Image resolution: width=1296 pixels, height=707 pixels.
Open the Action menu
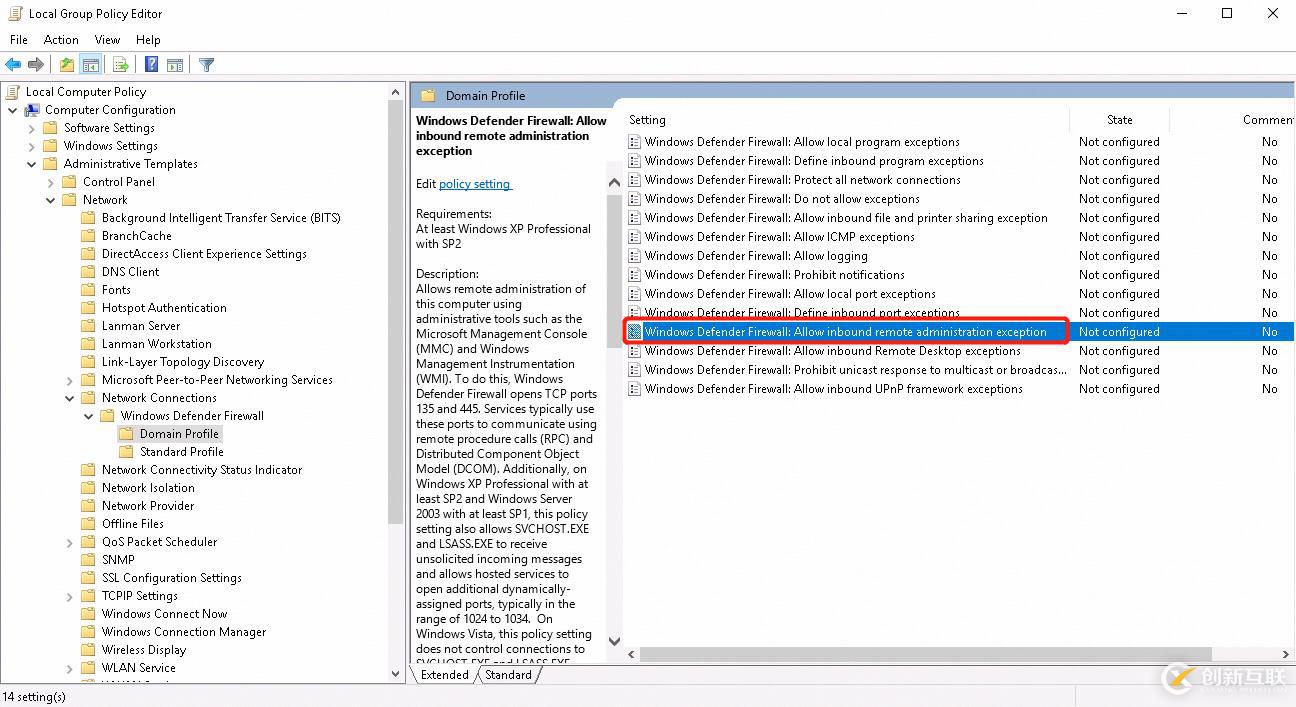pyautogui.click(x=60, y=39)
